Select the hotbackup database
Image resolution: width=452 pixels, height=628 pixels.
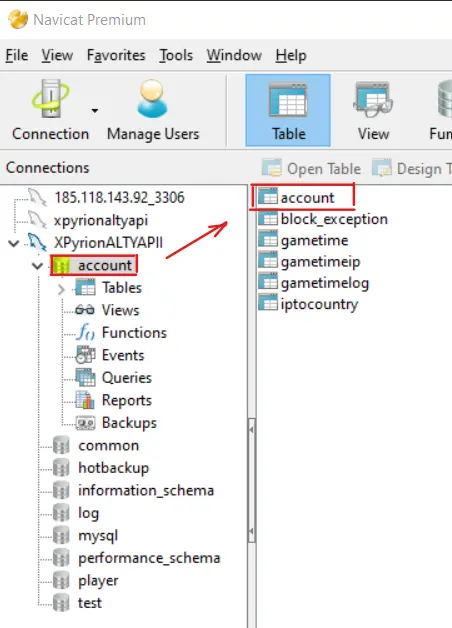(114, 468)
